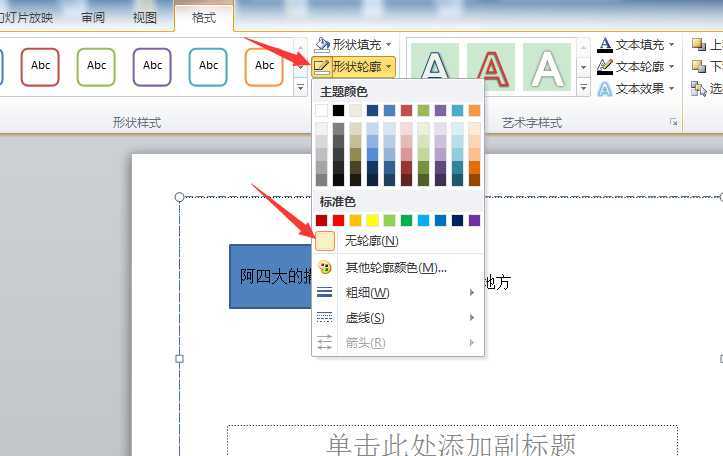The image size is (723, 456).
Task: Select the blue rectangle shape on slide
Action: tap(270, 276)
